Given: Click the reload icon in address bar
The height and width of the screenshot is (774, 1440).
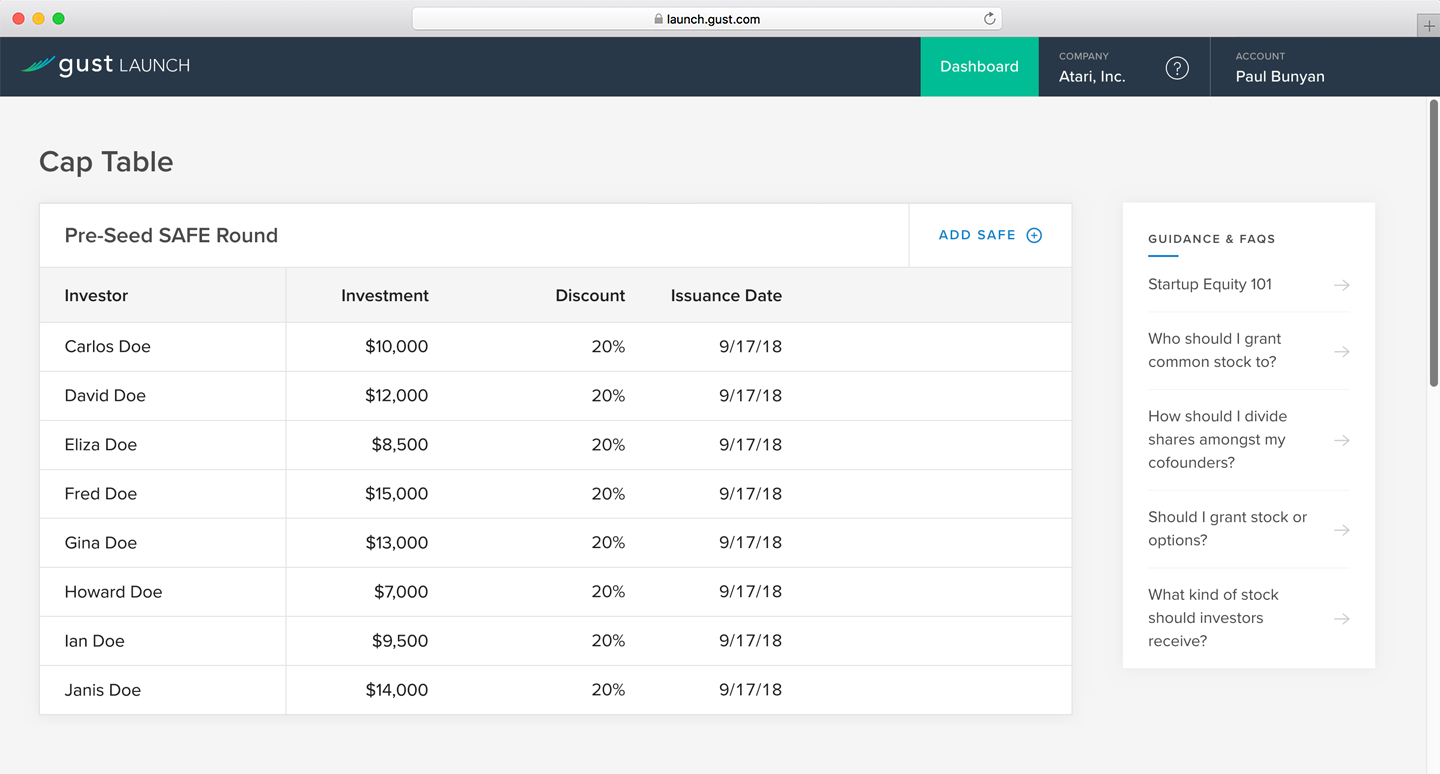Looking at the screenshot, I should pos(989,19).
